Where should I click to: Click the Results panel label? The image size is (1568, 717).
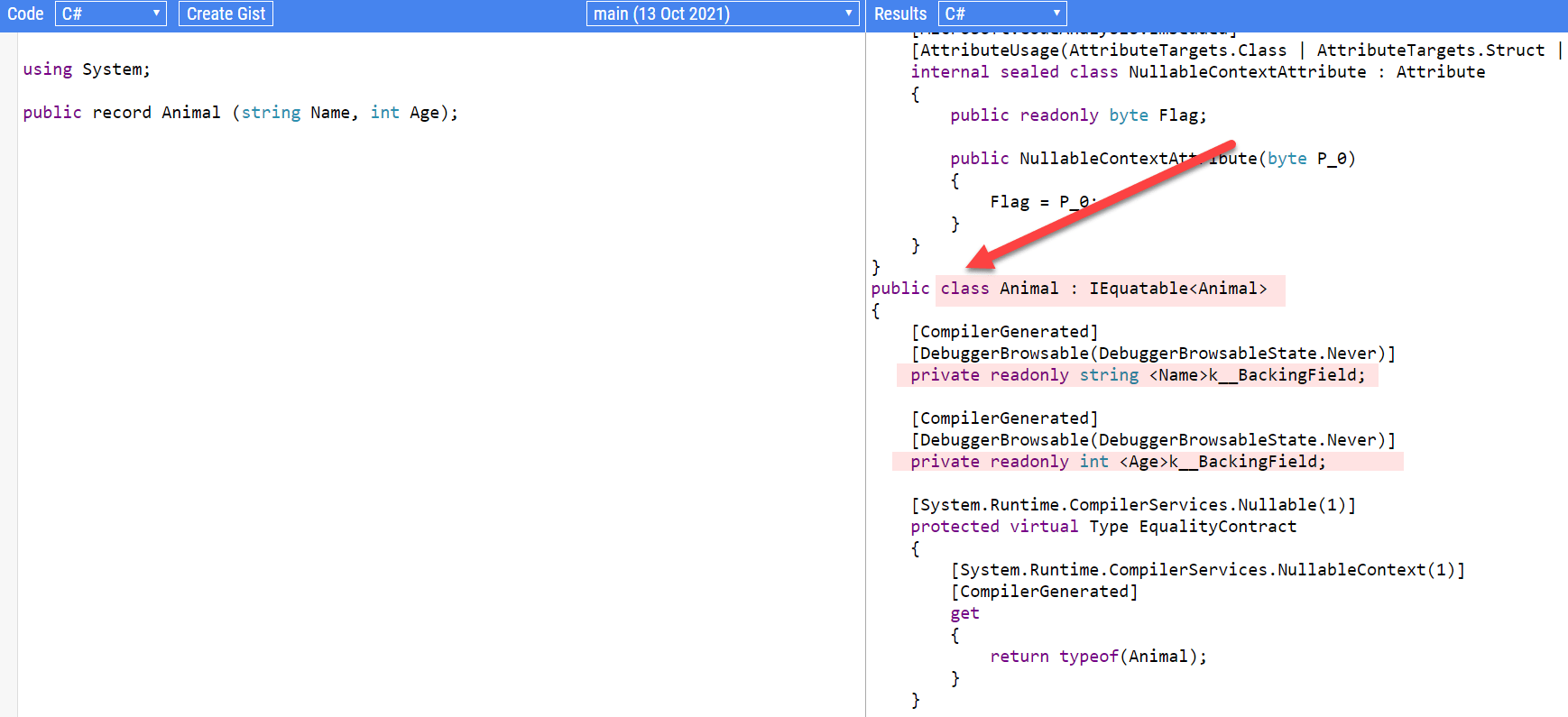click(x=899, y=14)
